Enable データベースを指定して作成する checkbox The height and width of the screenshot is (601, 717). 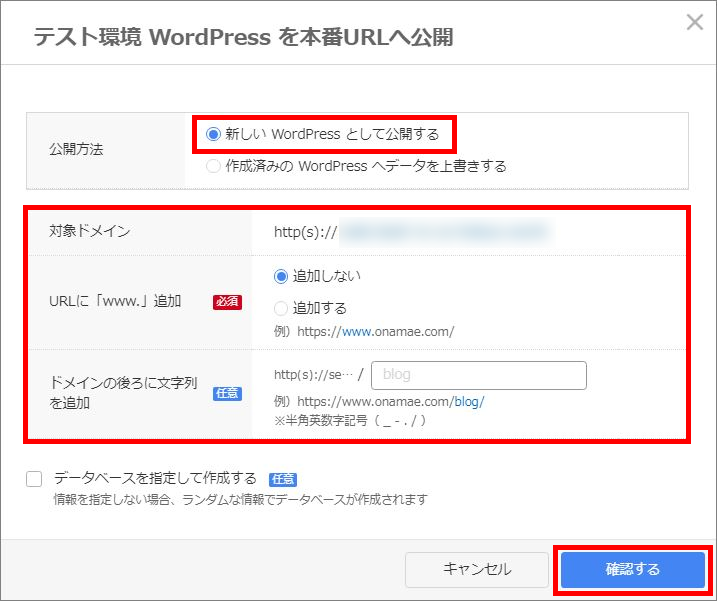tap(34, 479)
